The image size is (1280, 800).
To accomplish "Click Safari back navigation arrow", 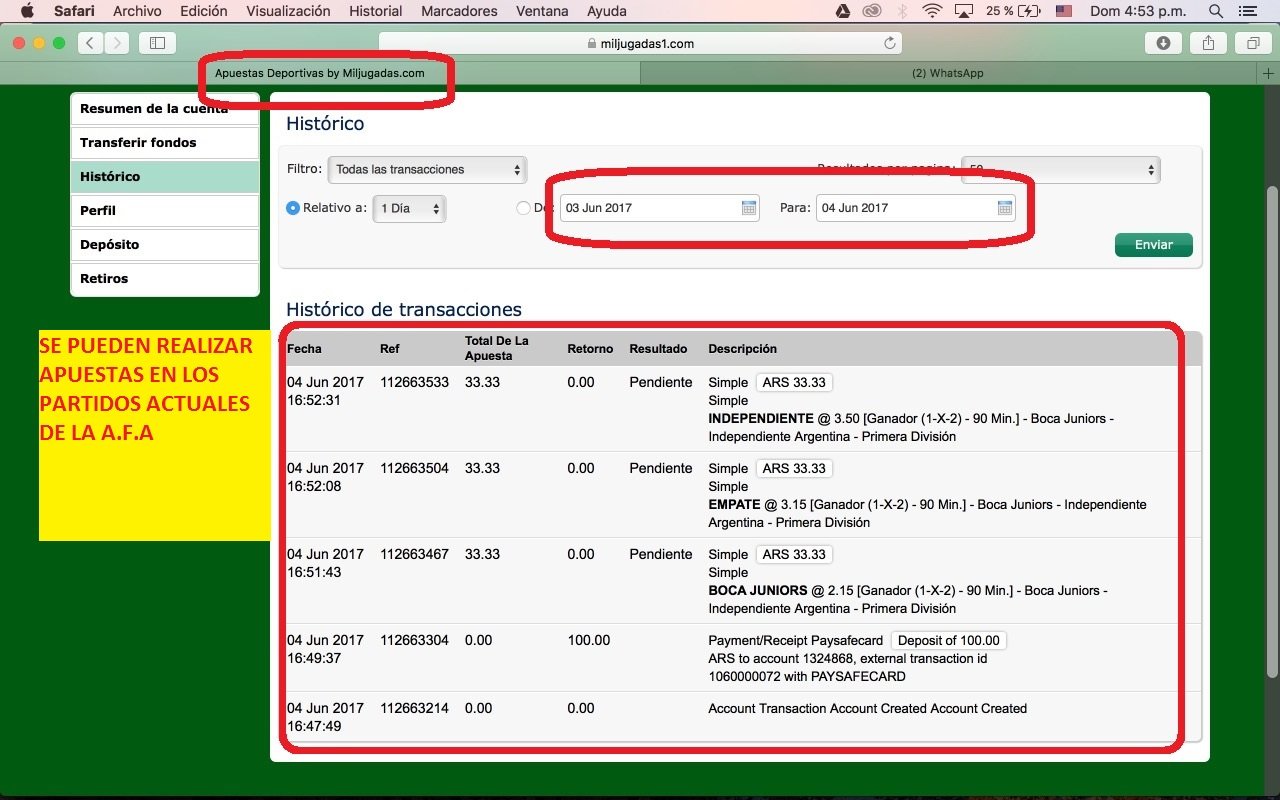I will pyautogui.click(x=91, y=43).
